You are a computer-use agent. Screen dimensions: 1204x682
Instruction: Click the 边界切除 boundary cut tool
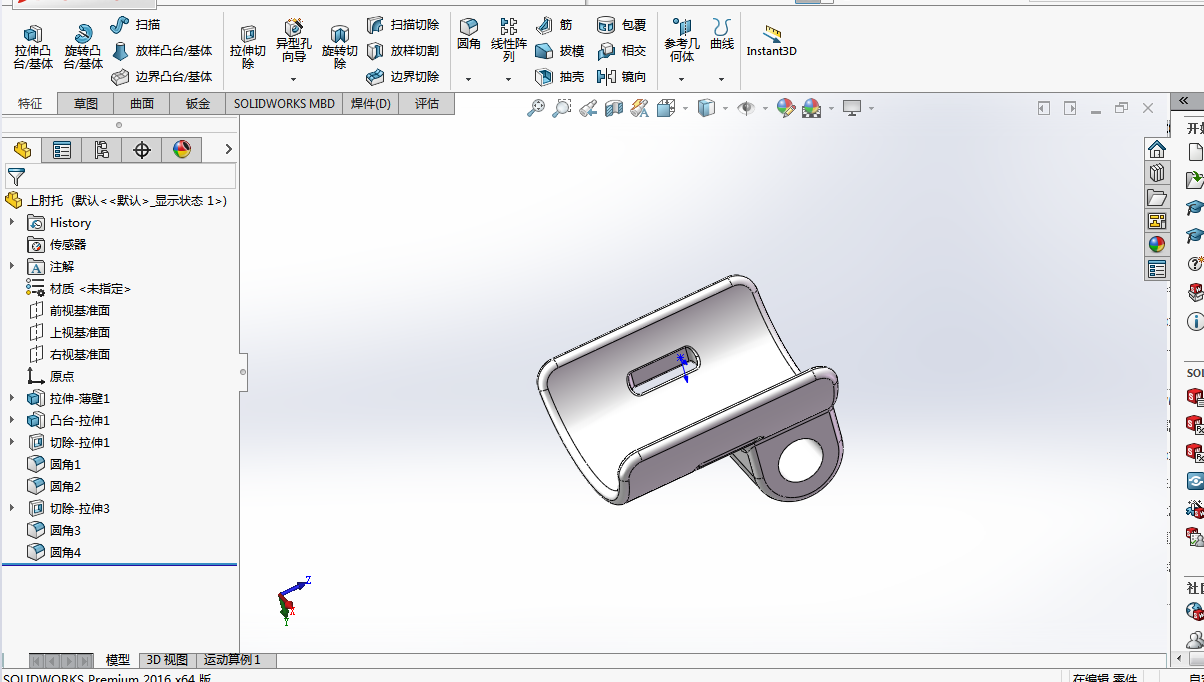(x=403, y=76)
